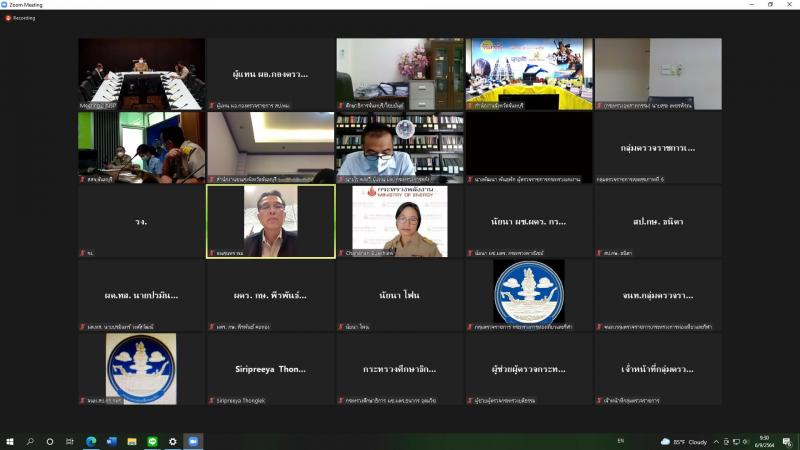The height and width of the screenshot is (450, 800).
Task: Select the เจ้าหน้าที่กลุ่มตรว... participant tile
Action: pos(658,369)
